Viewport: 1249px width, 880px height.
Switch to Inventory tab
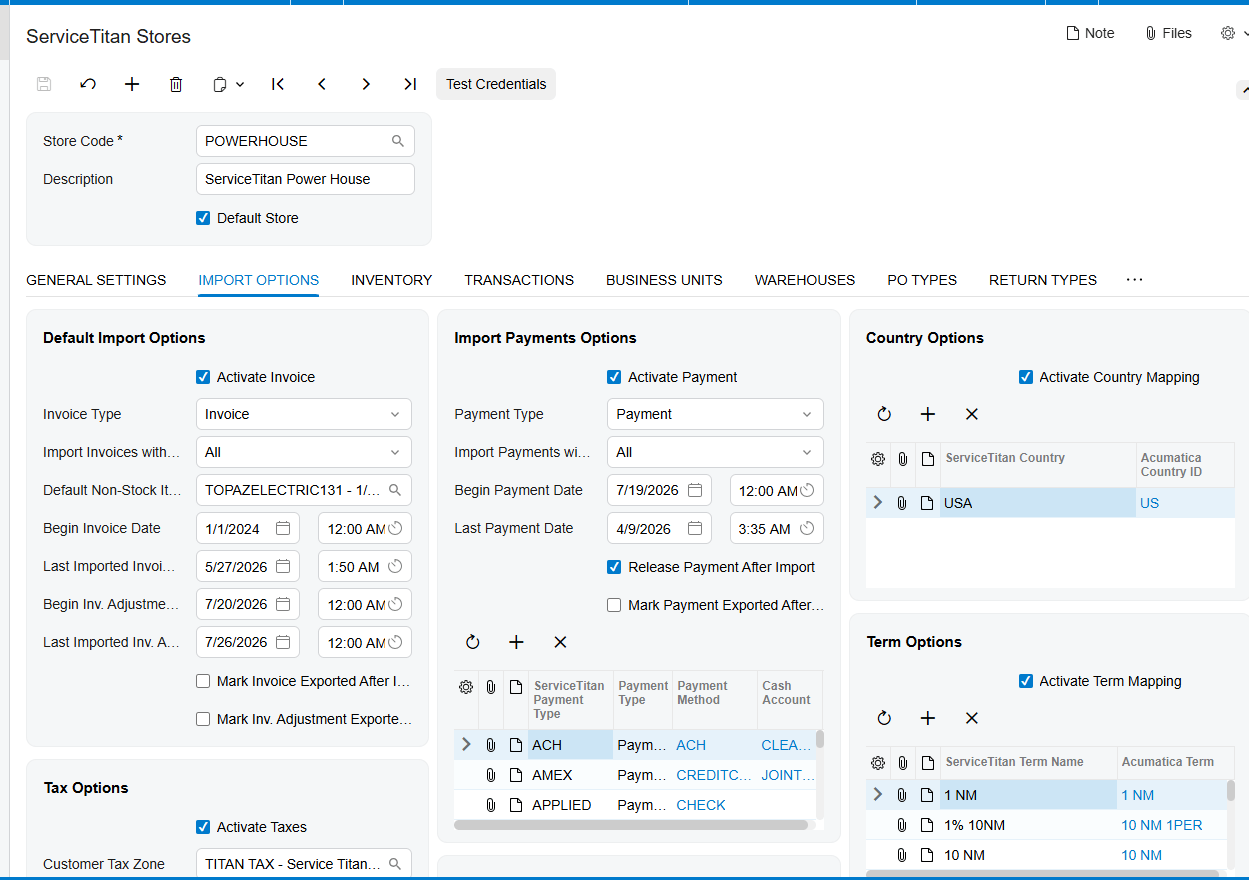click(x=392, y=280)
